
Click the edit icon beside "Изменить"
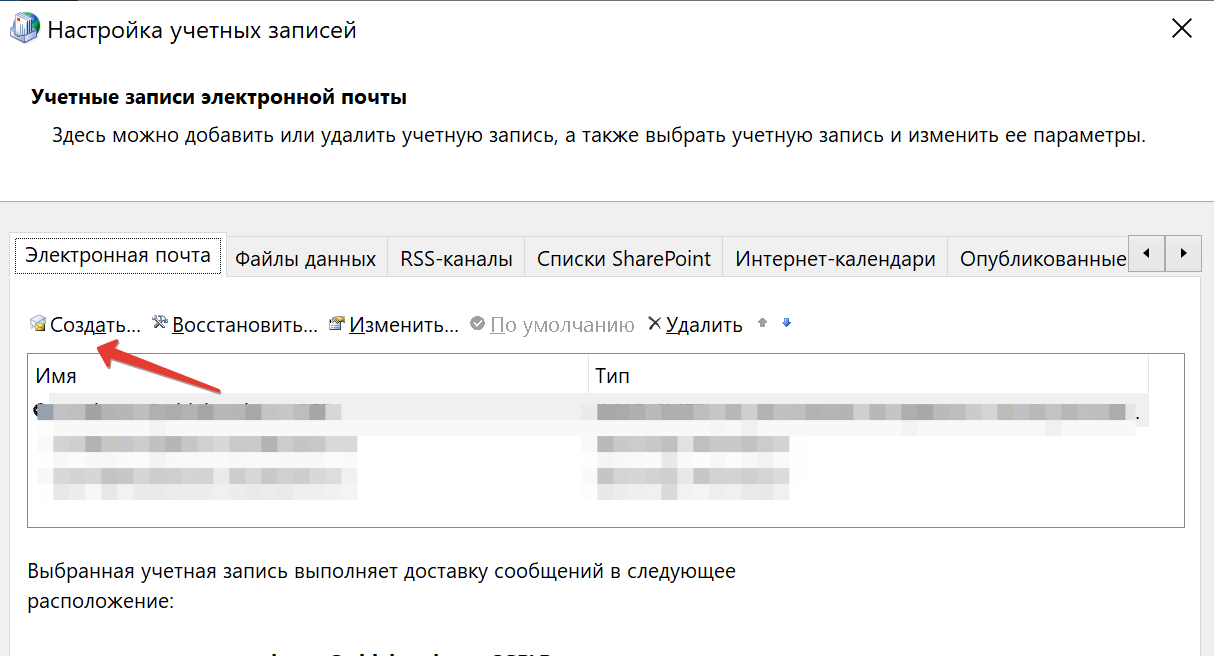337,324
